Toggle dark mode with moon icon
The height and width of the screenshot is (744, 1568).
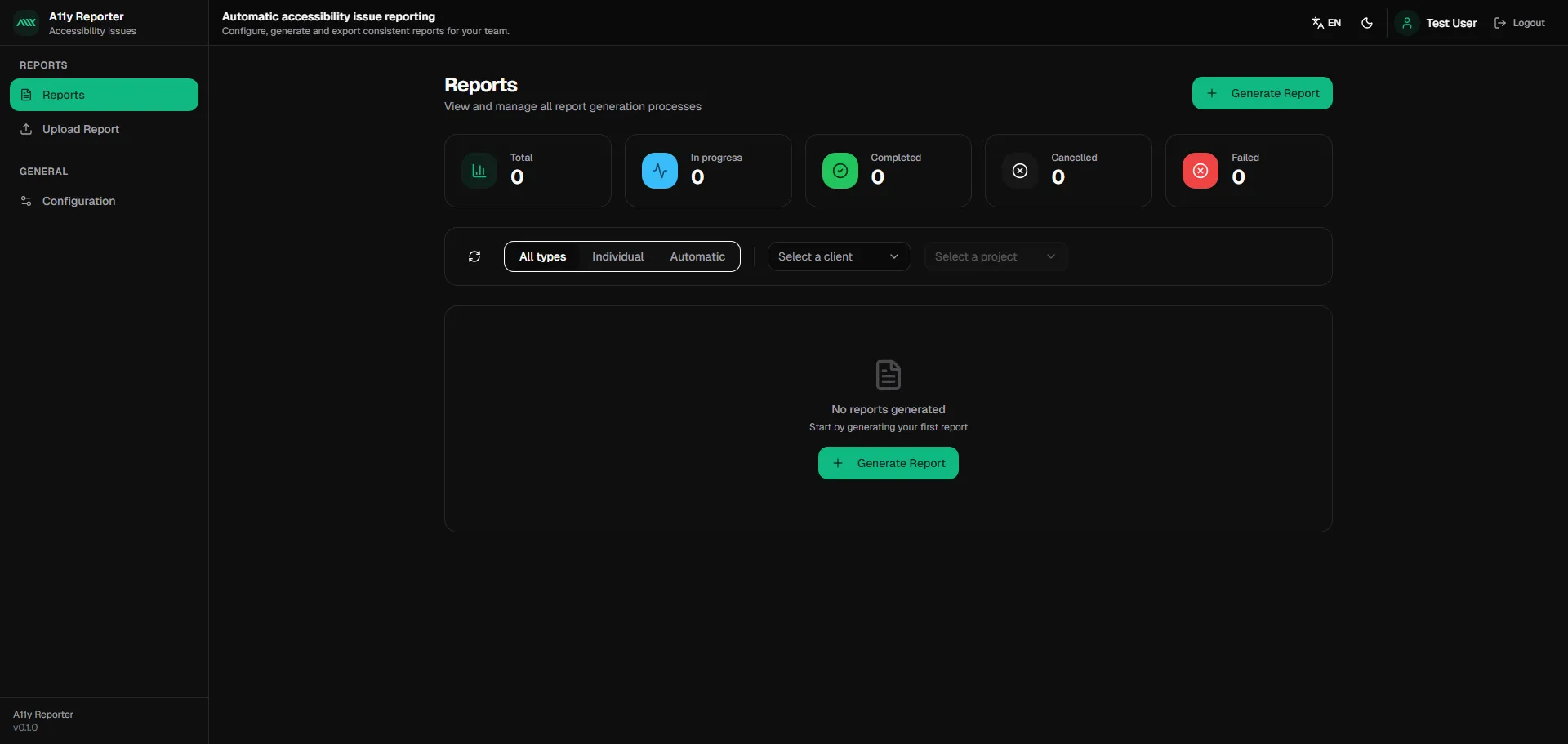pos(1367,23)
